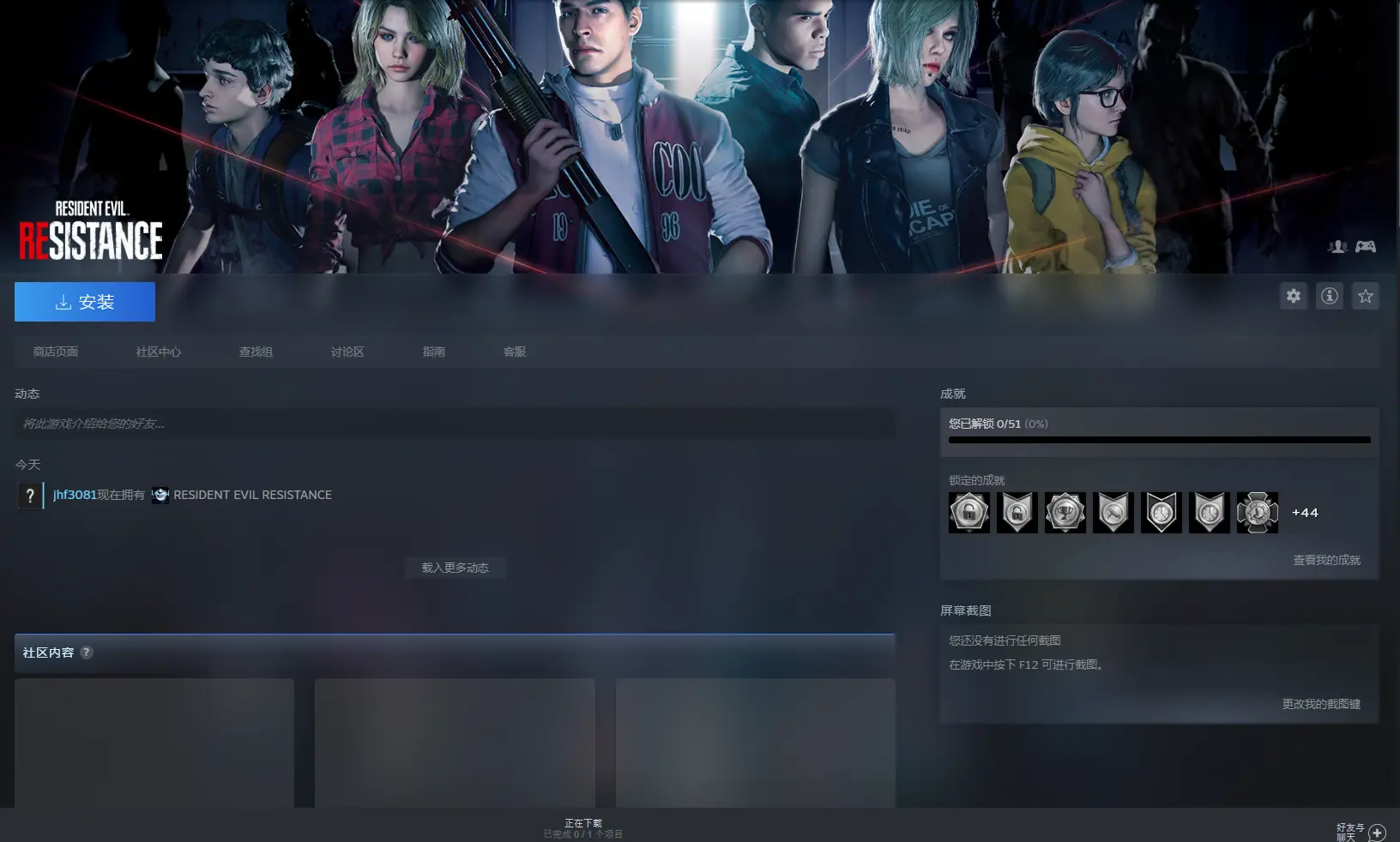This screenshot has height=842, width=1400.
Task: Click 屏幕截图 section heading
Action: tap(966, 610)
